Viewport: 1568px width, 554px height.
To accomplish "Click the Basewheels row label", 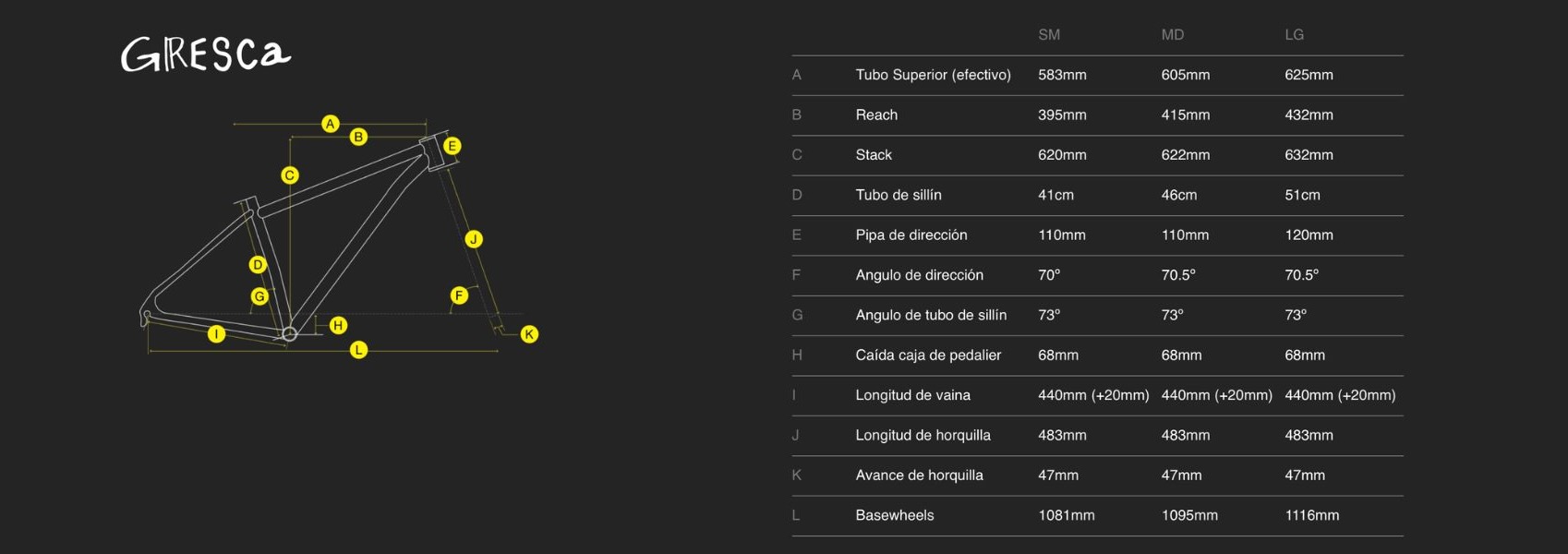I will (895, 515).
